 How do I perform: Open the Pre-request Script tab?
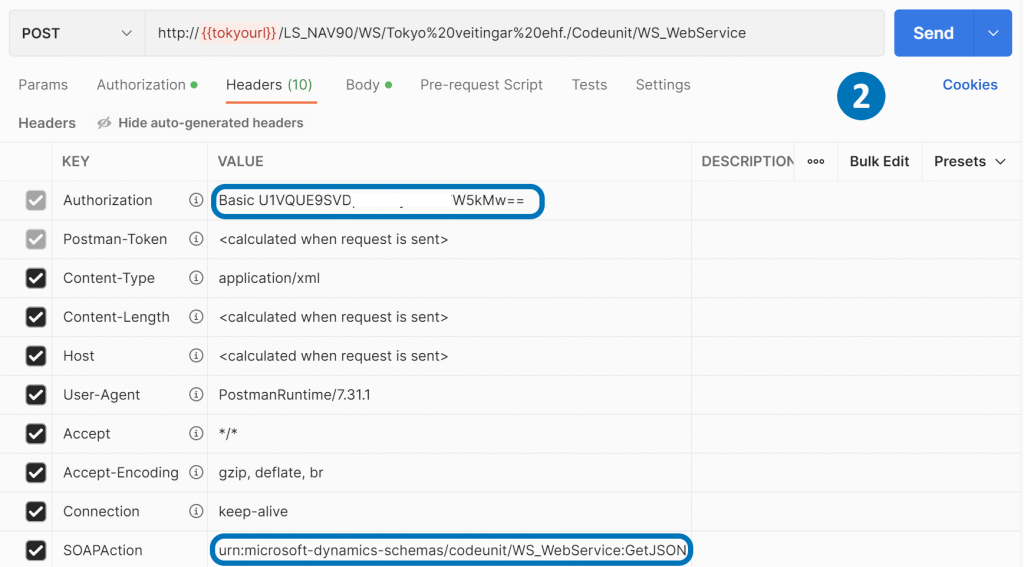(x=481, y=85)
